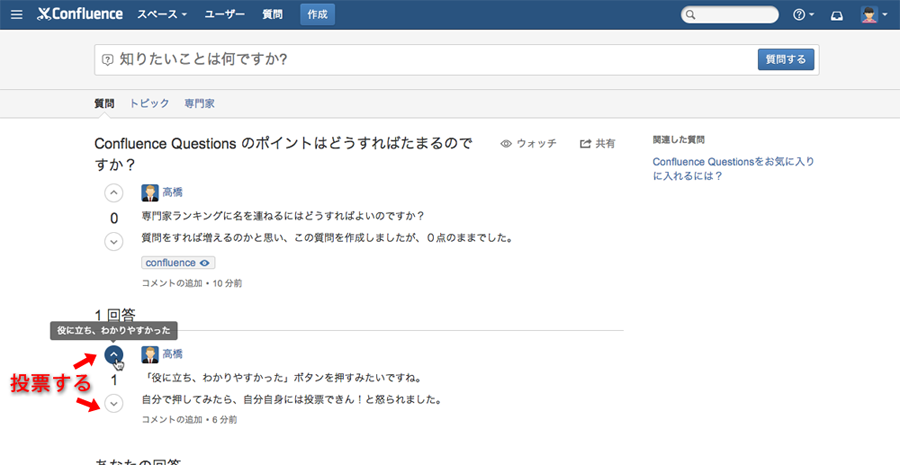This screenshot has height=465, width=900.
Task: Click the 6 分前 answer timestamp
Action: pyautogui.click(x=224, y=420)
